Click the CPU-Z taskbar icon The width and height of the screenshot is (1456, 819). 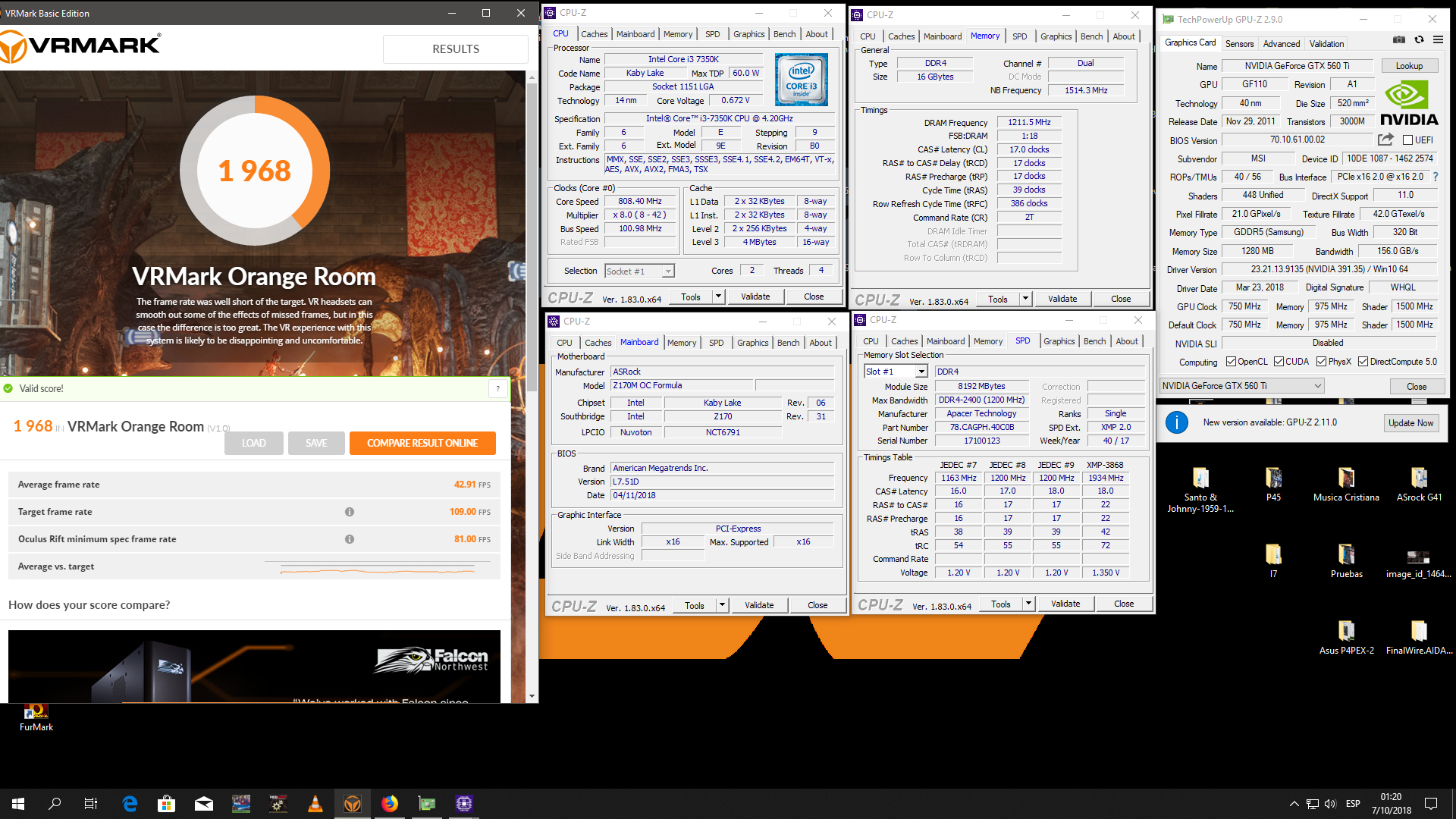(x=464, y=804)
